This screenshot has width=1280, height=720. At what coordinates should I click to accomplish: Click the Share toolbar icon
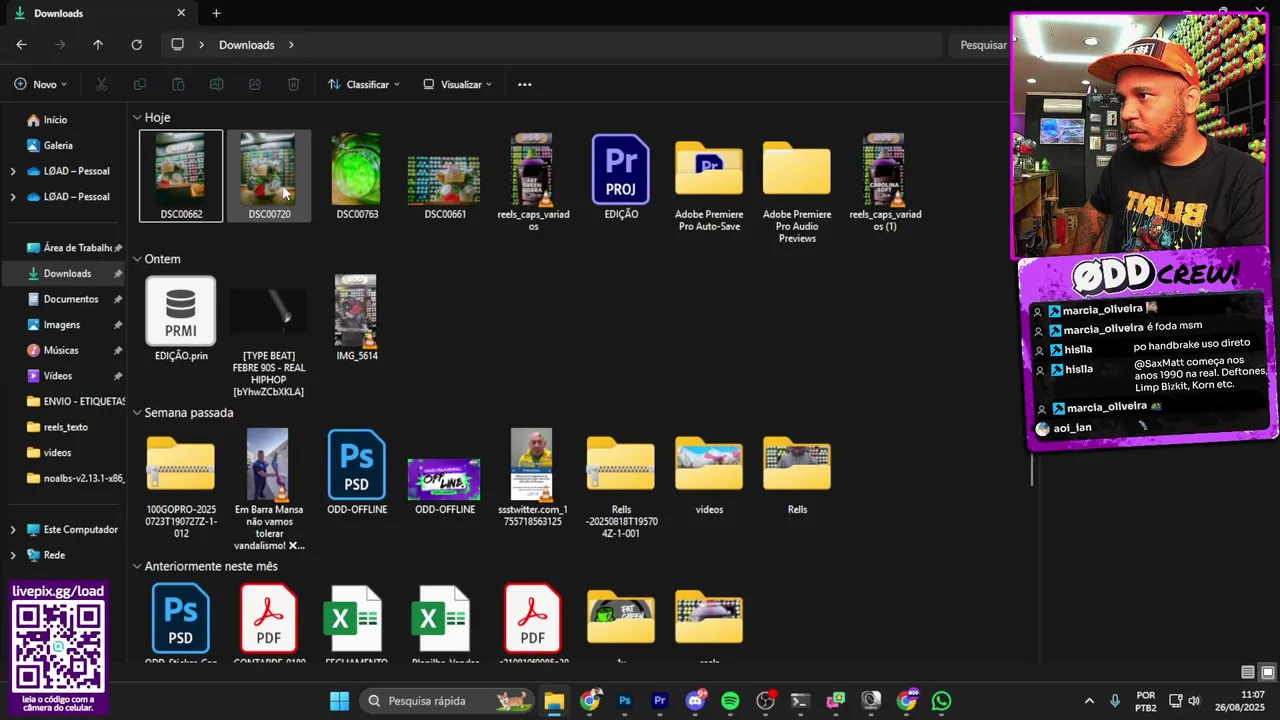click(x=254, y=85)
